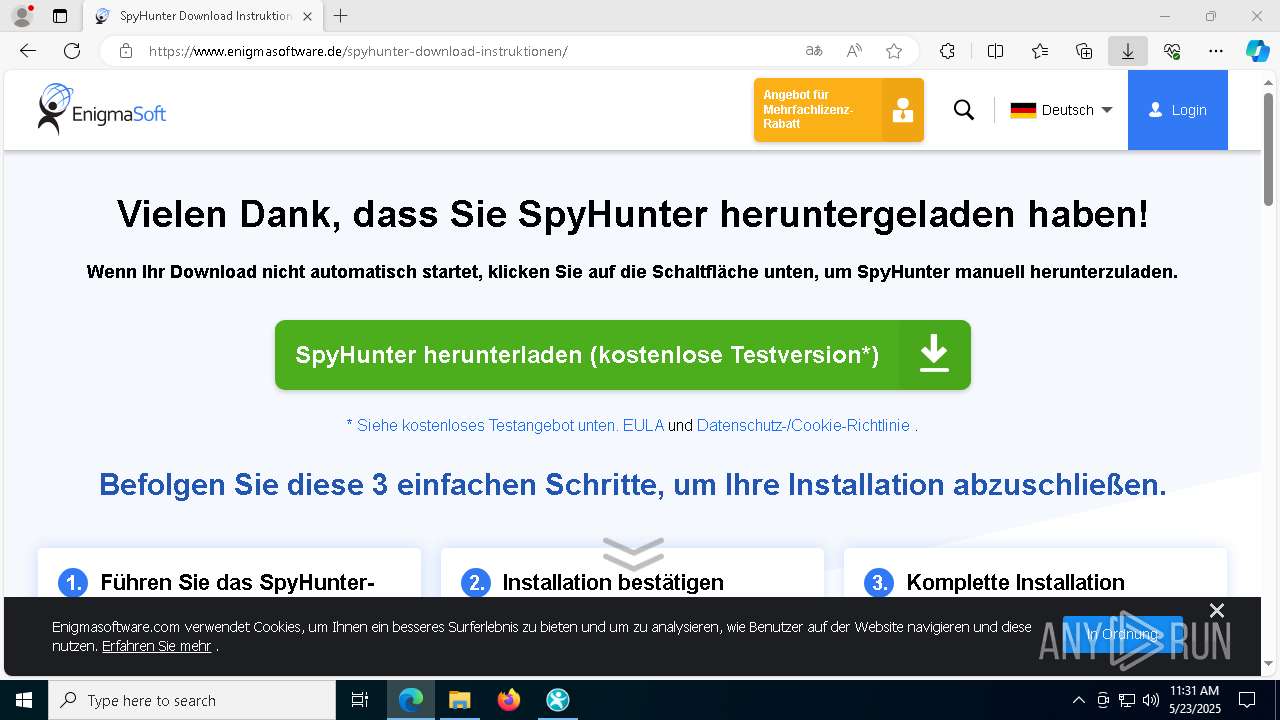Click the Windows taskbar search box
The image size is (1280, 720).
(192, 700)
